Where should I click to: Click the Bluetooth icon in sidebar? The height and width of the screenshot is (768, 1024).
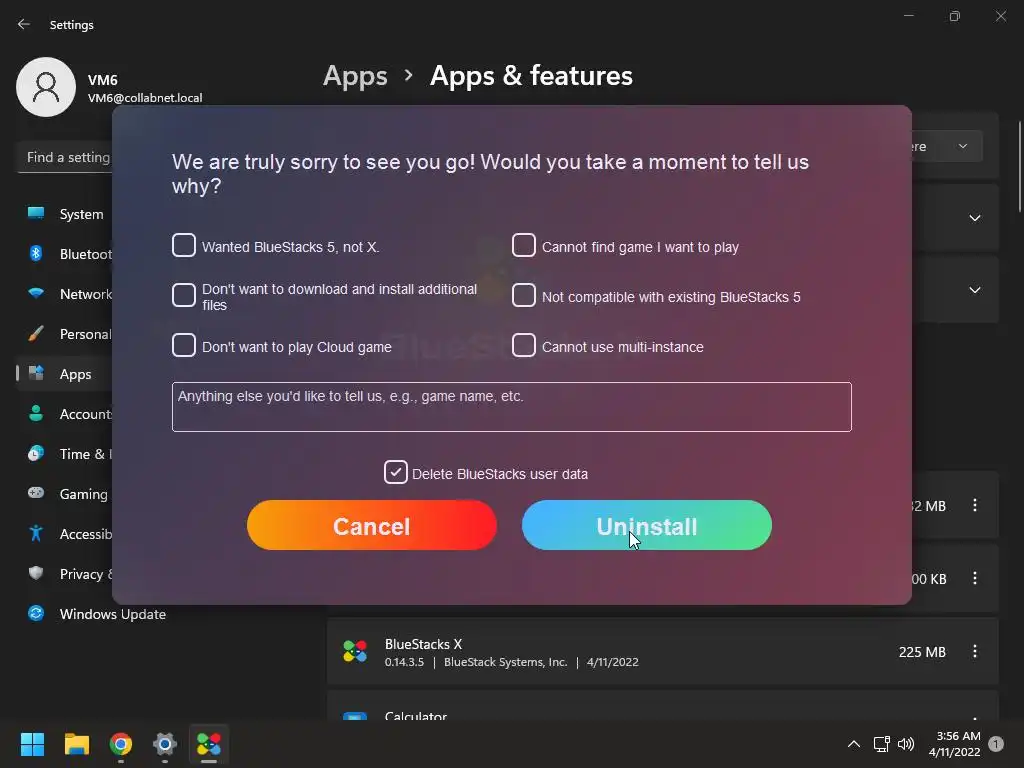point(36,253)
